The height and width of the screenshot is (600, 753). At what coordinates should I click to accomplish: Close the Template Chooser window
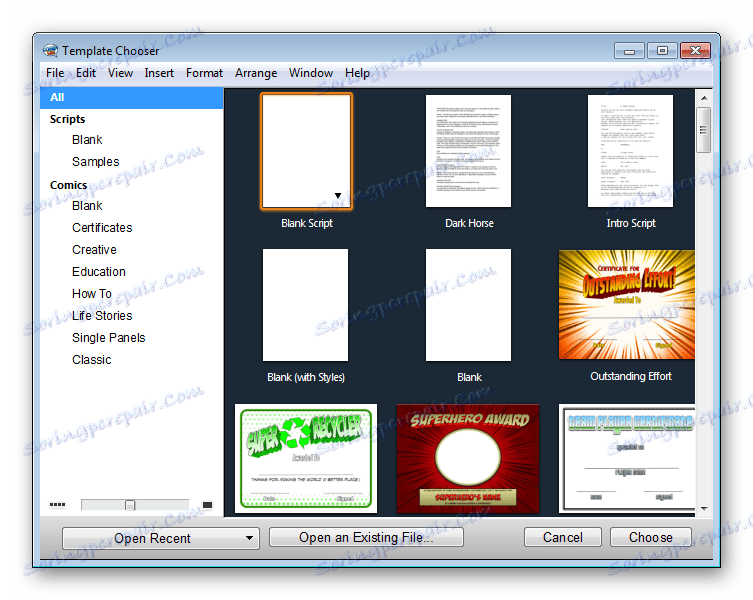pos(695,50)
